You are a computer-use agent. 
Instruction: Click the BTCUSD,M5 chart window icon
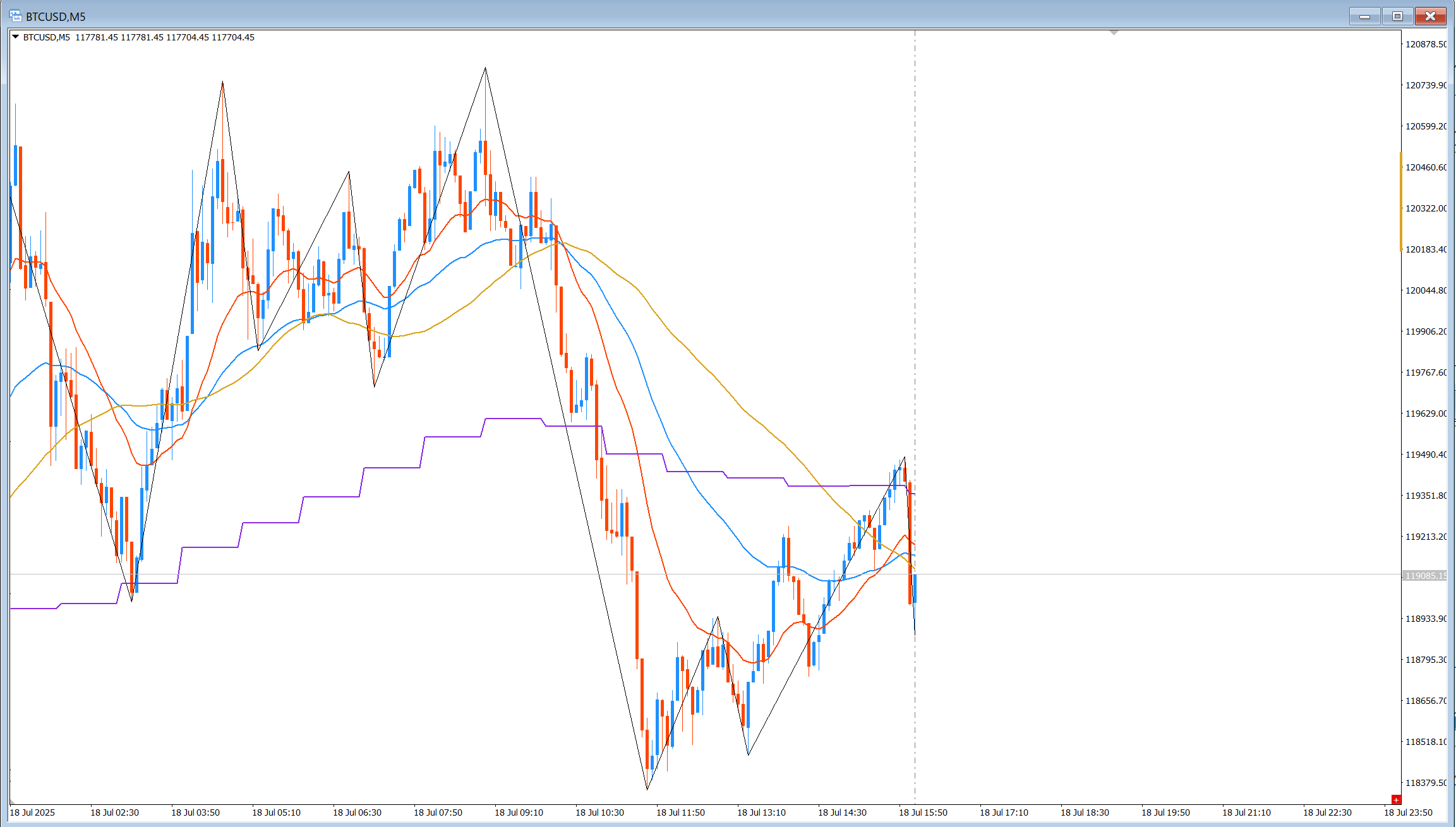(x=15, y=16)
